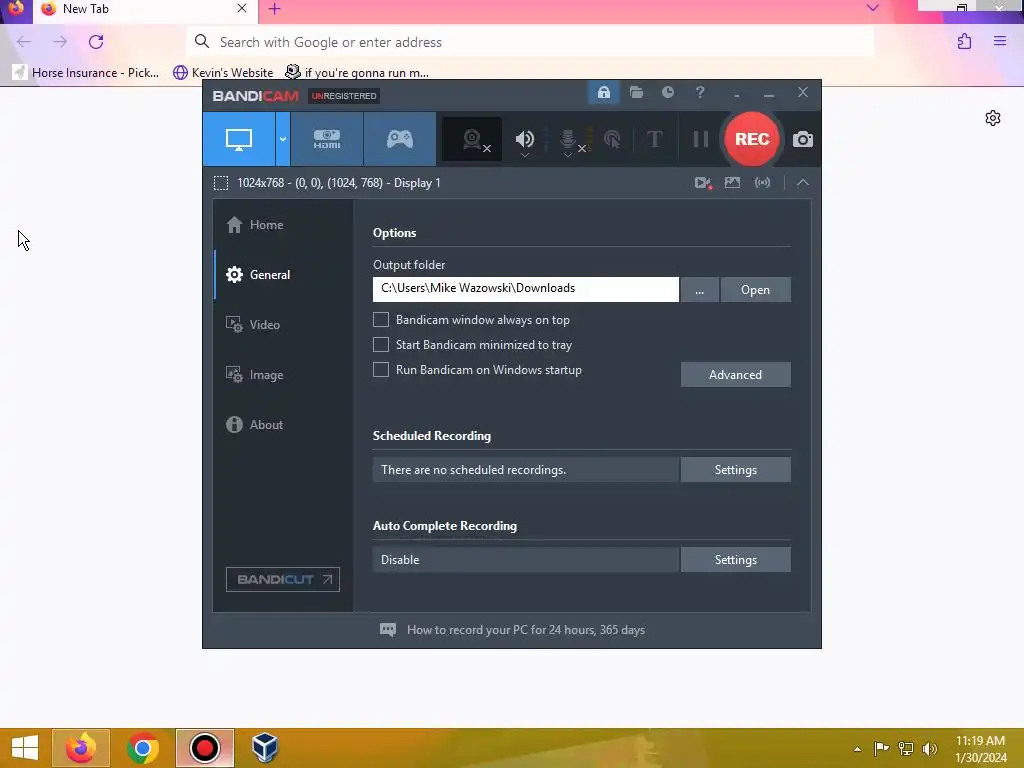Go back in Firefox
The image size is (1024, 768).
[24, 42]
